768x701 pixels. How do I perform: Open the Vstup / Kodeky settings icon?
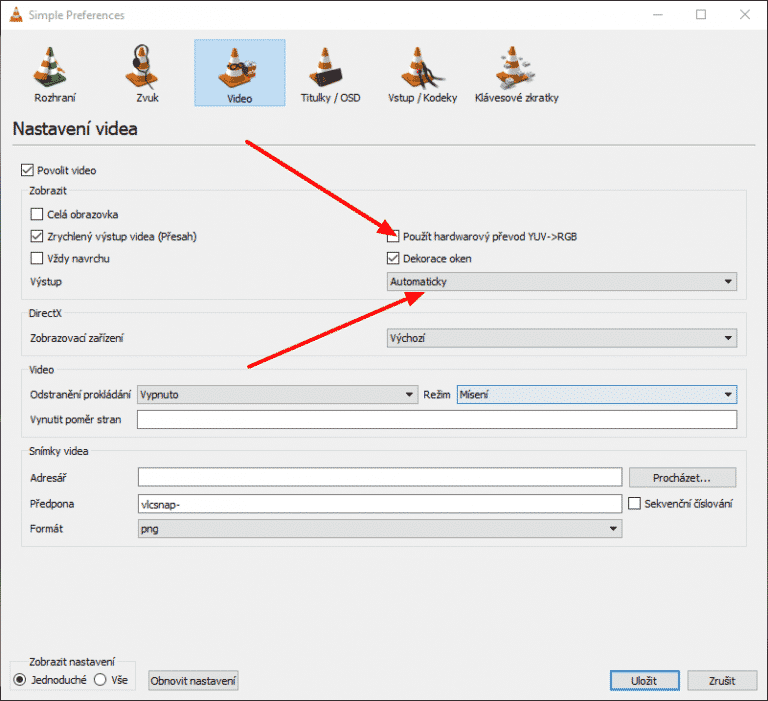(421, 72)
